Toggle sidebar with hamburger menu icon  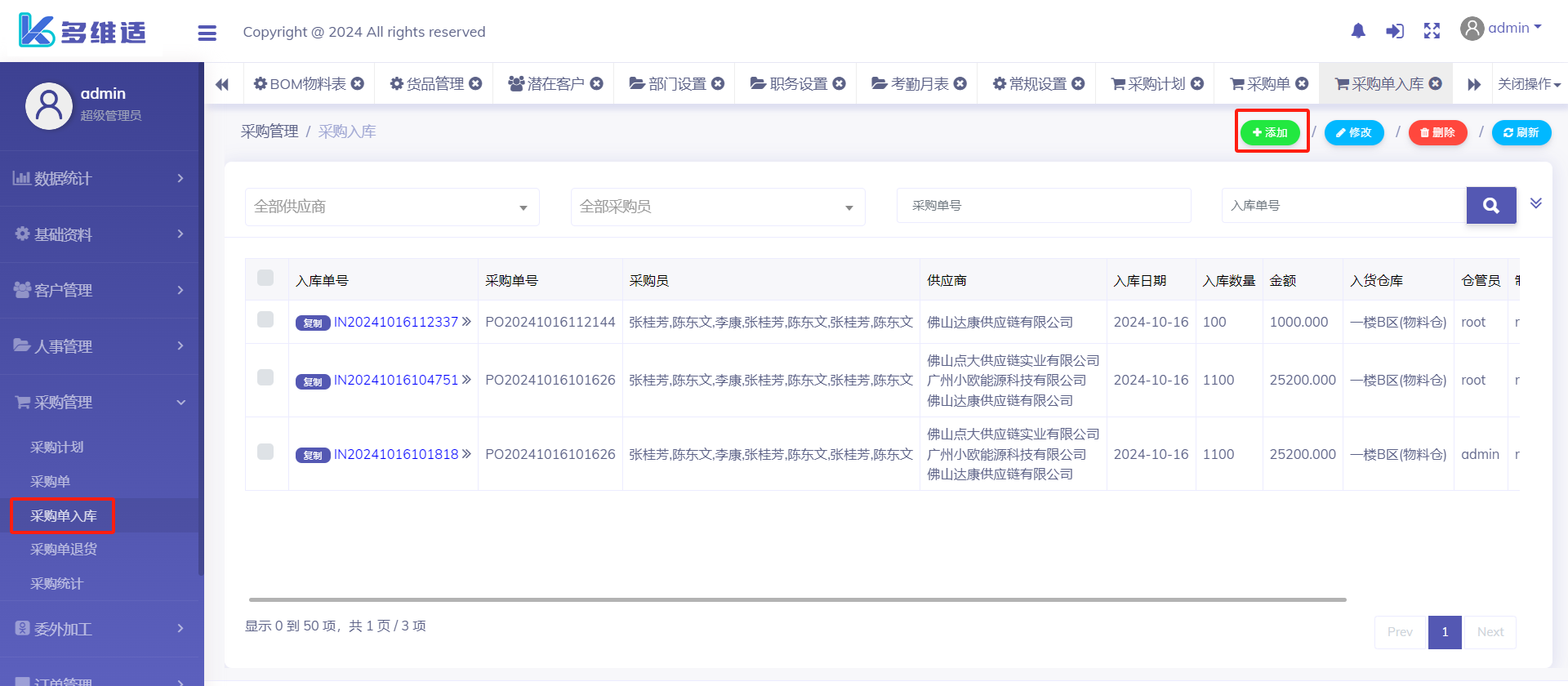coord(207,33)
